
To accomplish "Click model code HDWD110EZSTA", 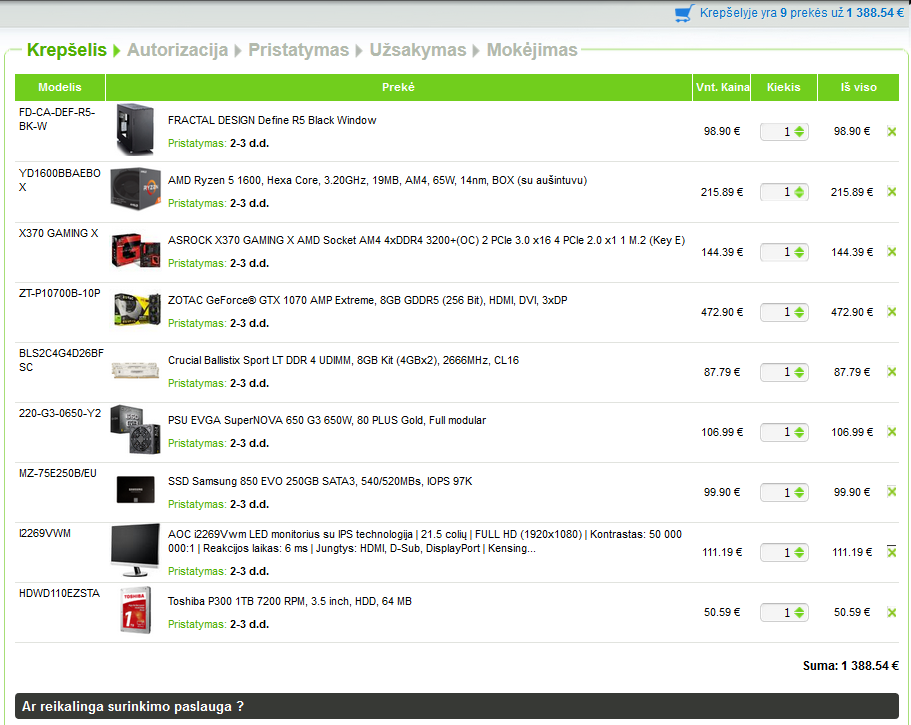I will tap(59, 593).
